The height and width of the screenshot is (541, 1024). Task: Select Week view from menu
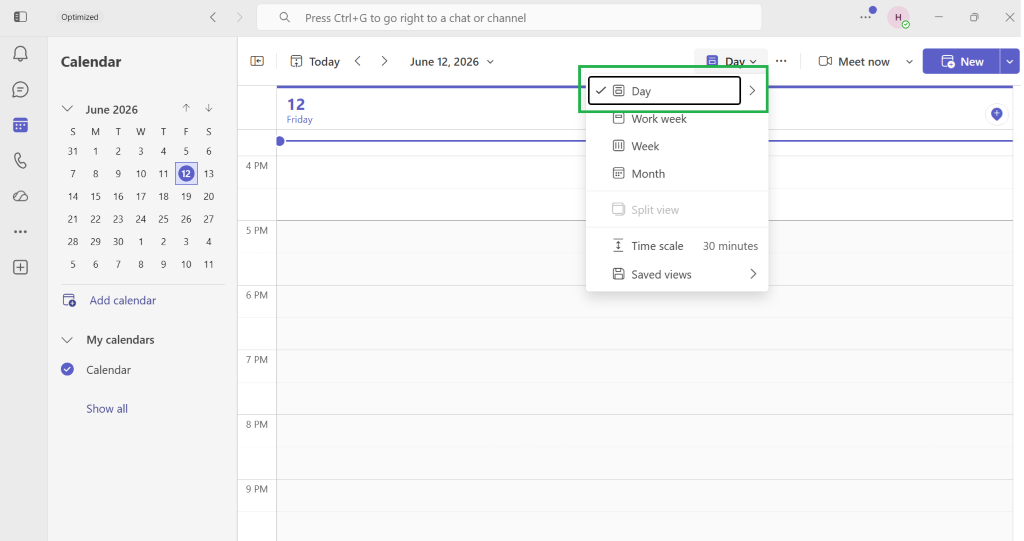(x=677, y=146)
